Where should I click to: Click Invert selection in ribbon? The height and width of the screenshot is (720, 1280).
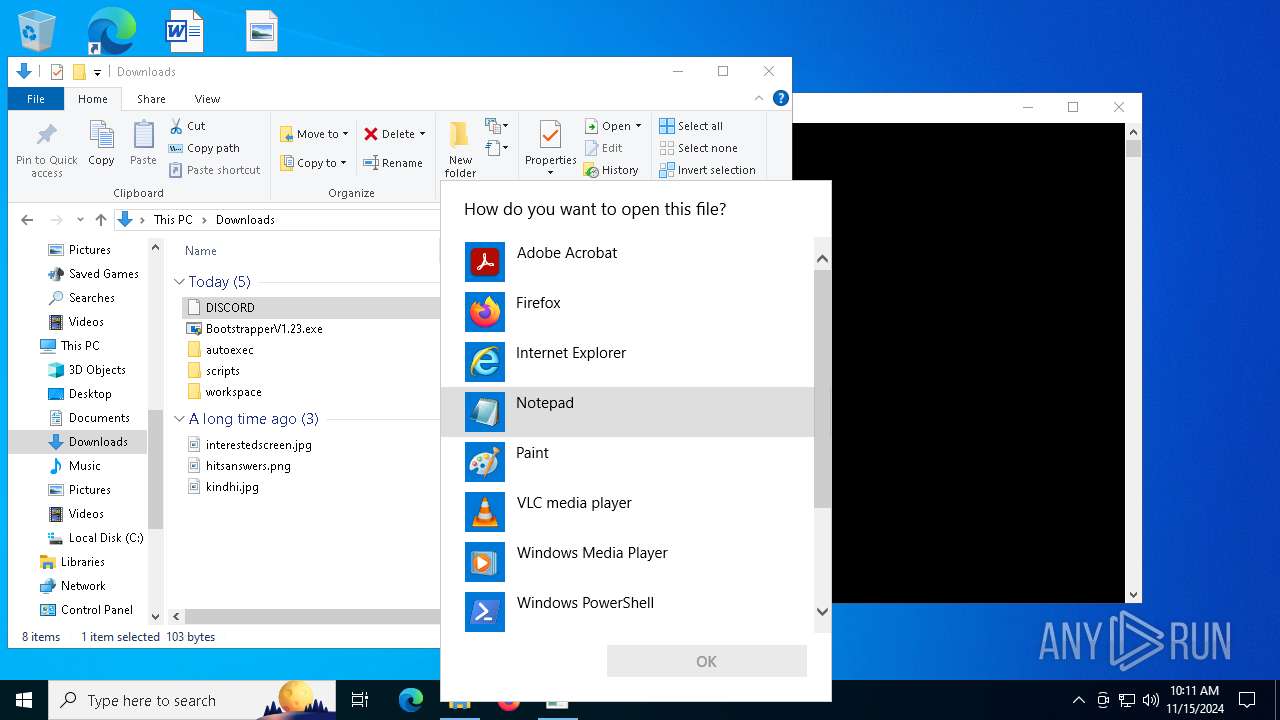[707, 170]
